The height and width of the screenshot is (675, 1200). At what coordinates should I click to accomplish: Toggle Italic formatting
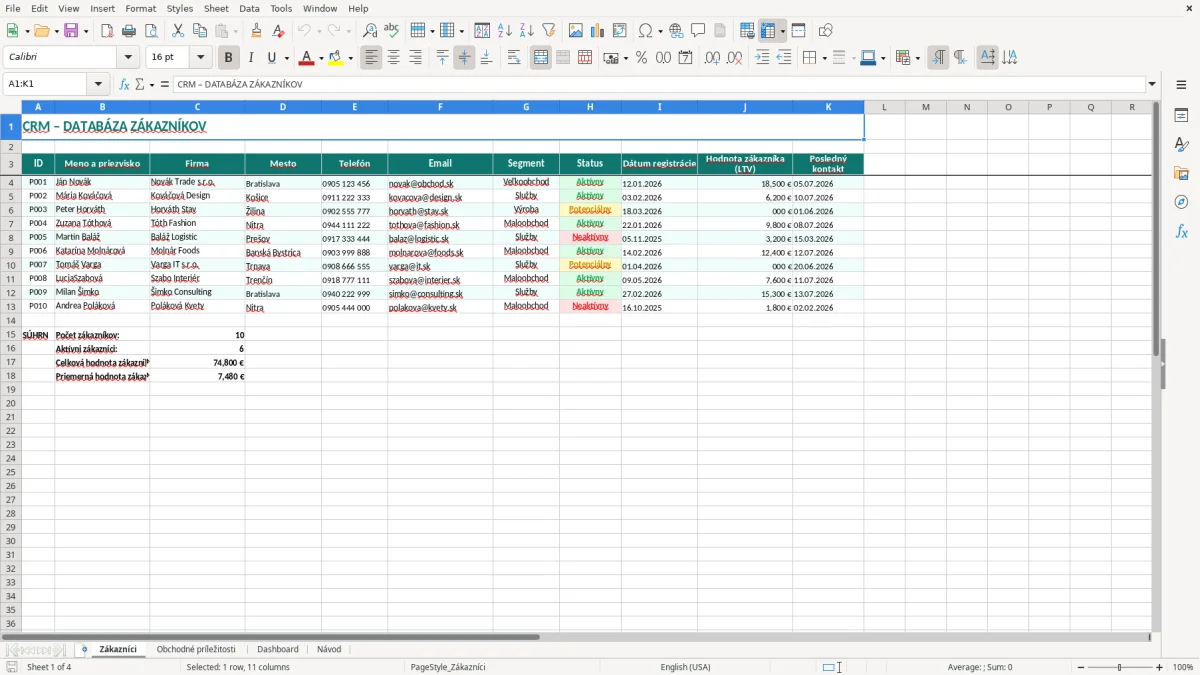coord(251,58)
